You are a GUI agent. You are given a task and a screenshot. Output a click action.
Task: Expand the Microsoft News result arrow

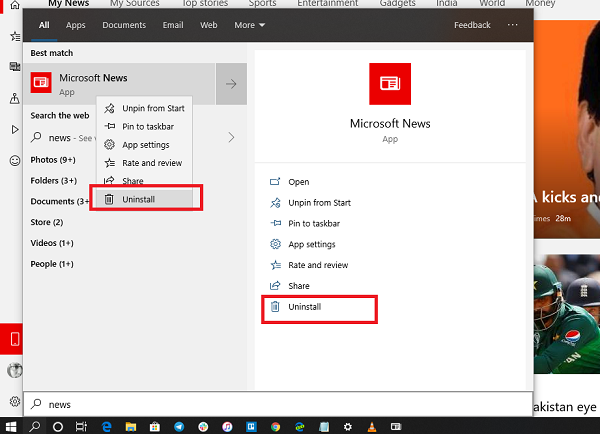231,84
